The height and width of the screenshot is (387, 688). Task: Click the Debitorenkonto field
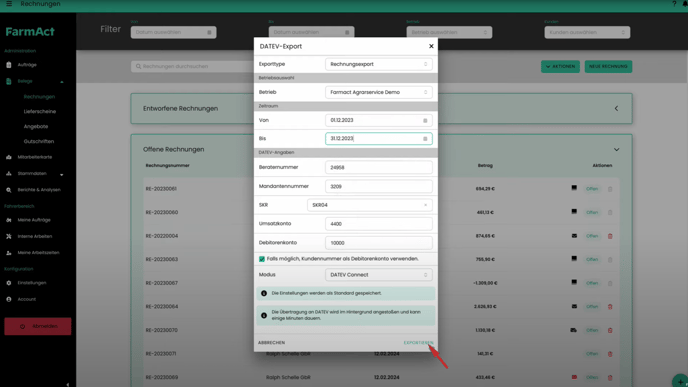pyautogui.click(x=379, y=243)
